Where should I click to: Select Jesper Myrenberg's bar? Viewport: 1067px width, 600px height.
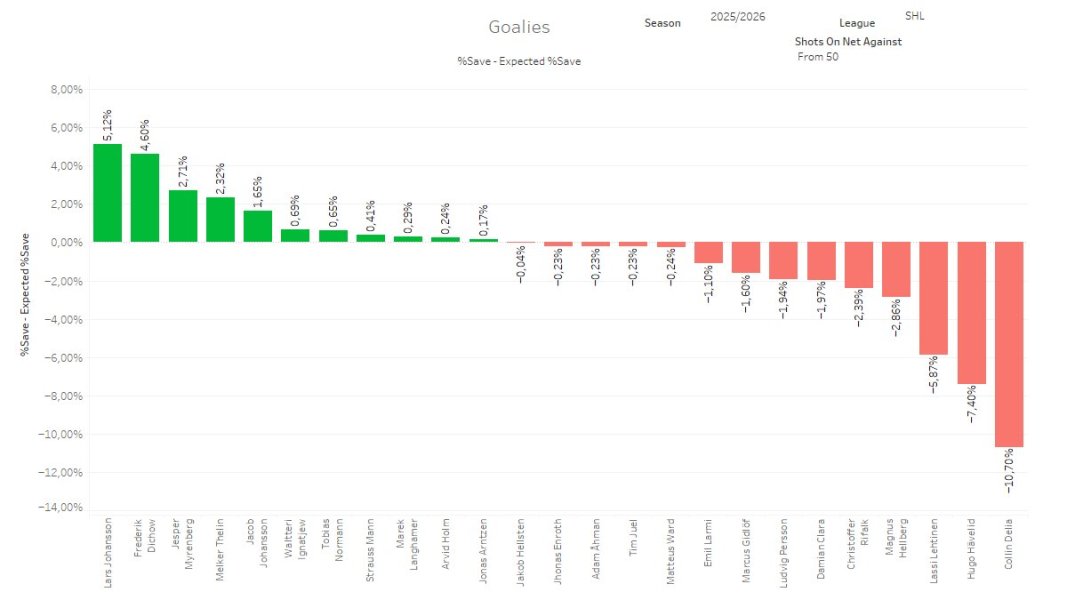tap(183, 216)
